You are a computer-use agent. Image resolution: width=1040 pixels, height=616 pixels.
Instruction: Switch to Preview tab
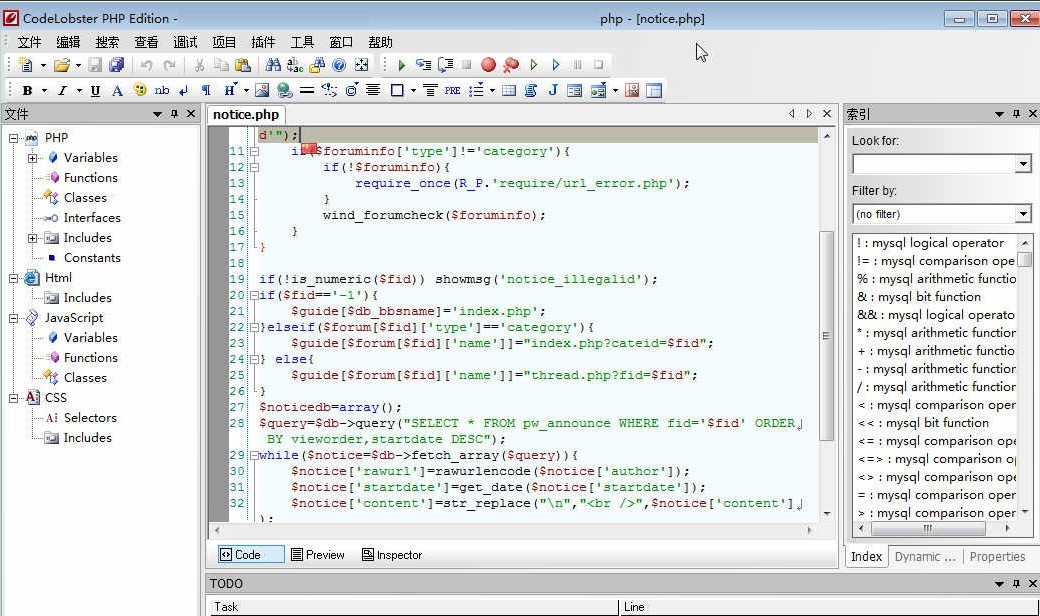318,554
